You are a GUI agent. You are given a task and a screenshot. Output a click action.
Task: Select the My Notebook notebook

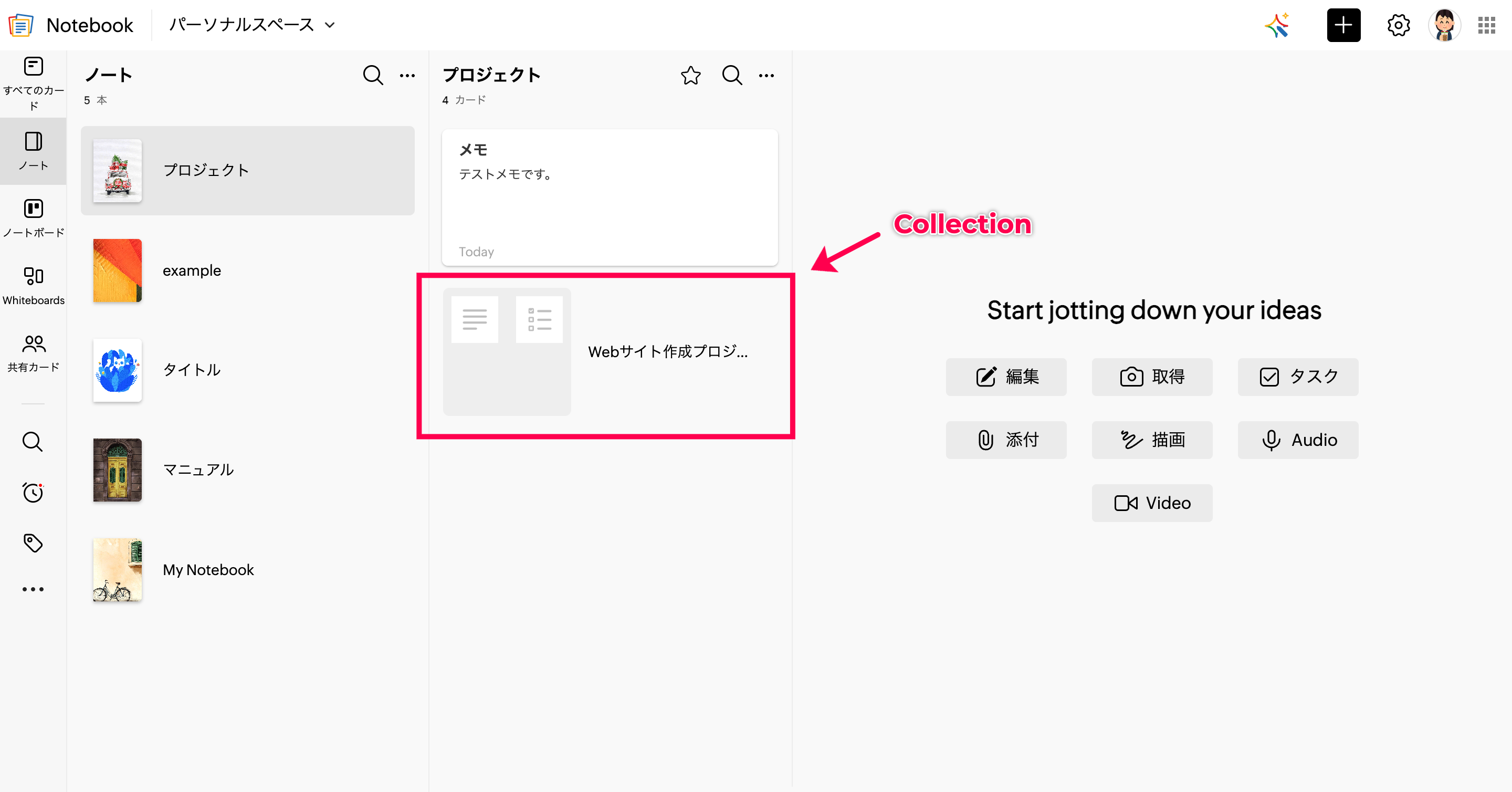(x=208, y=569)
